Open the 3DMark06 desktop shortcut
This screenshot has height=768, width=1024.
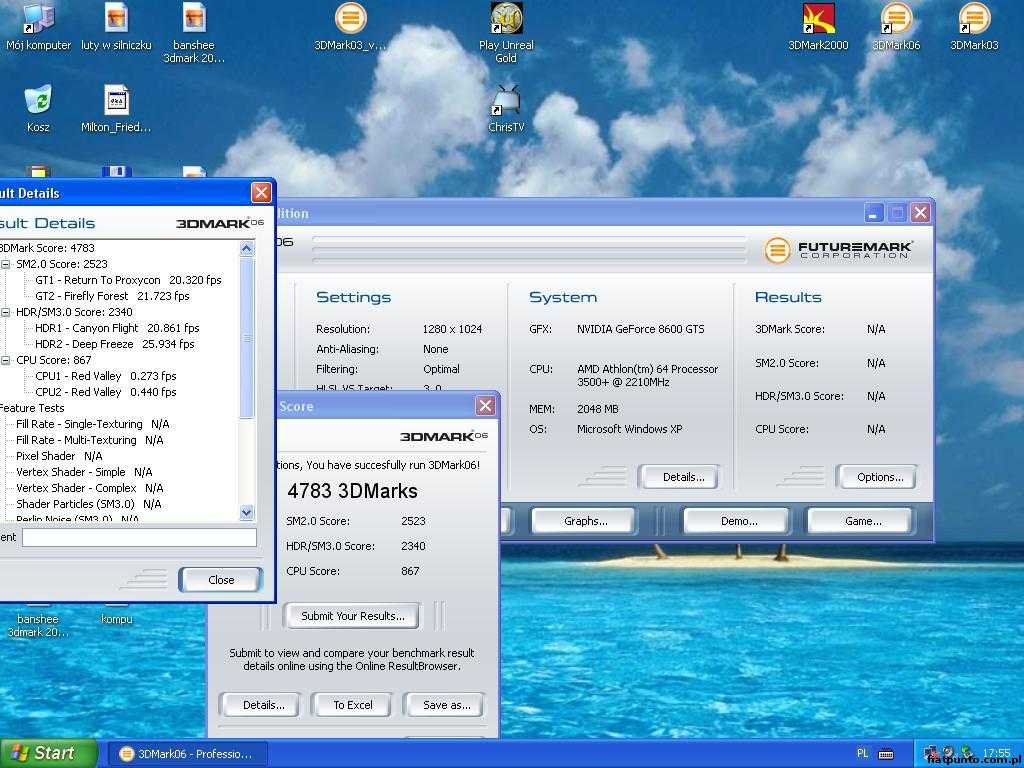tap(896, 27)
